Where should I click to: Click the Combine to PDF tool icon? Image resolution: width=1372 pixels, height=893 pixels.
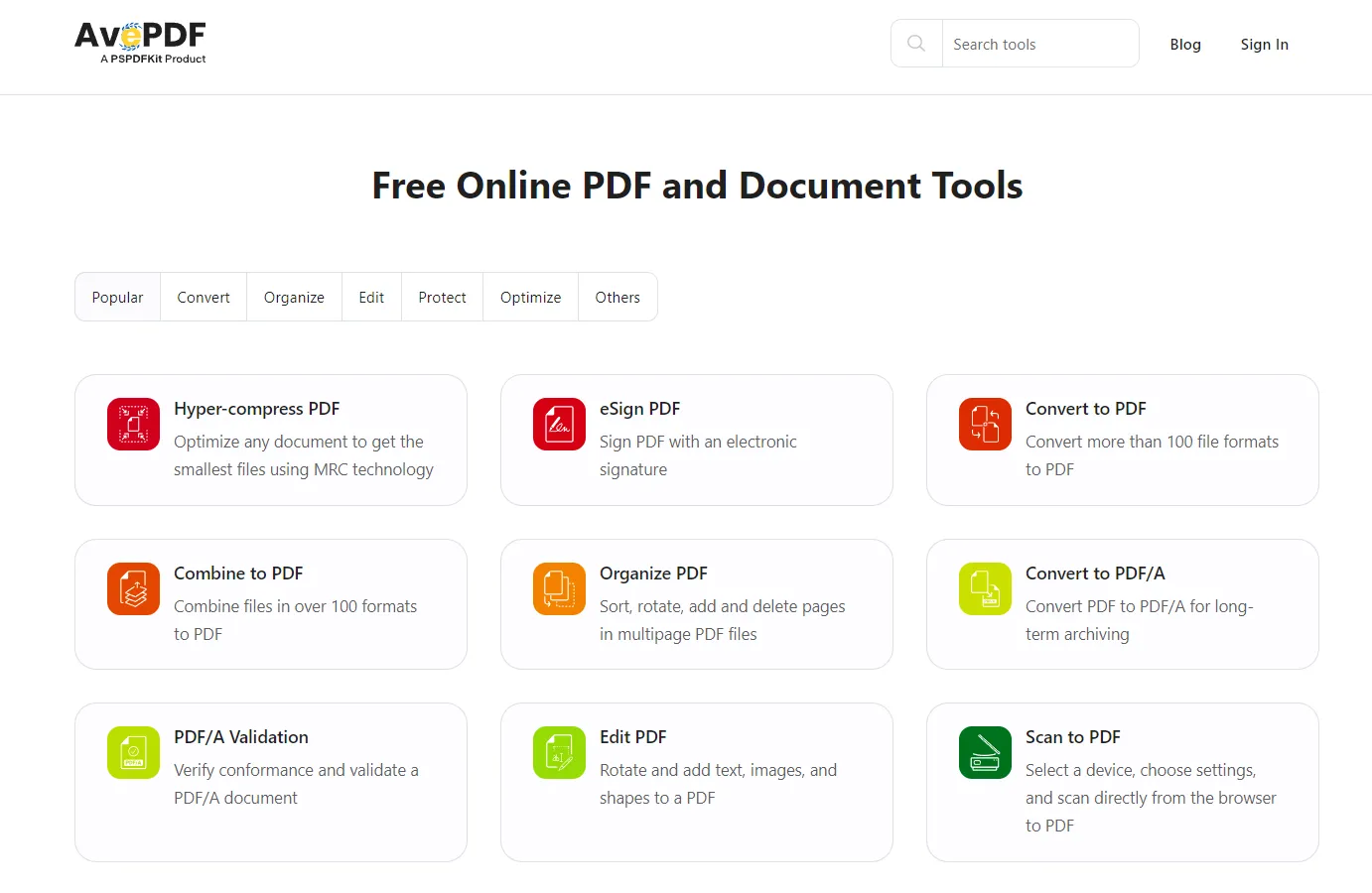(x=133, y=588)
